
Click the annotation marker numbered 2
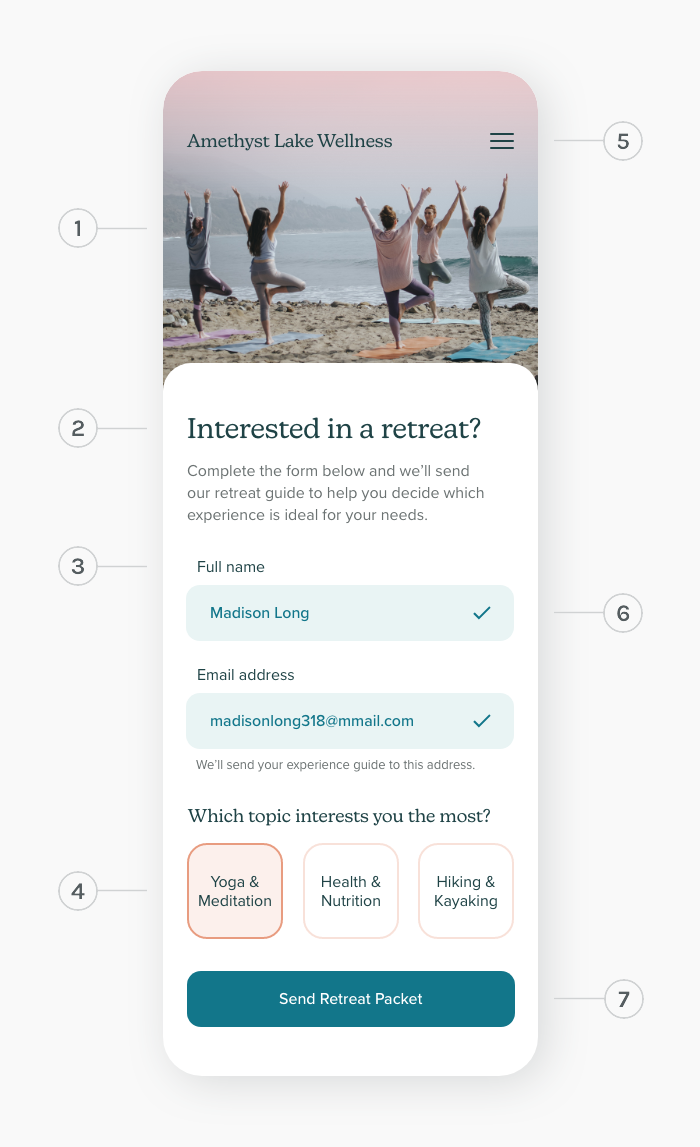[x=77, y=428]
